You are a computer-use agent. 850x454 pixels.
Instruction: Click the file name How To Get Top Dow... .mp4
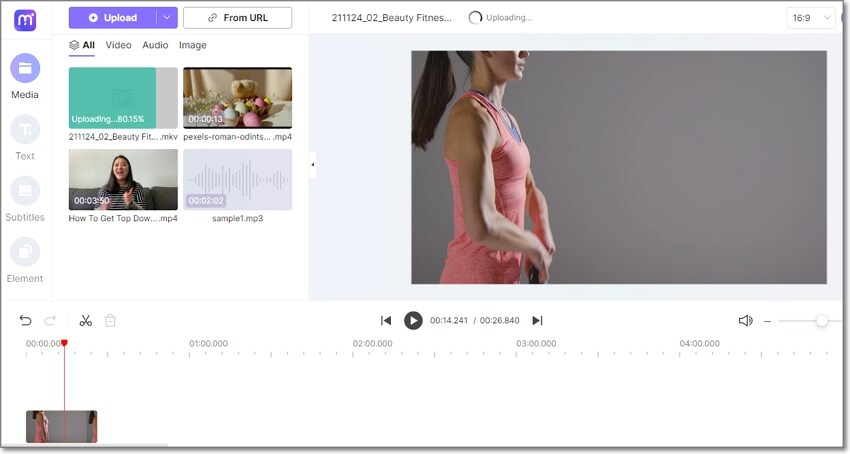coord(123,218)
